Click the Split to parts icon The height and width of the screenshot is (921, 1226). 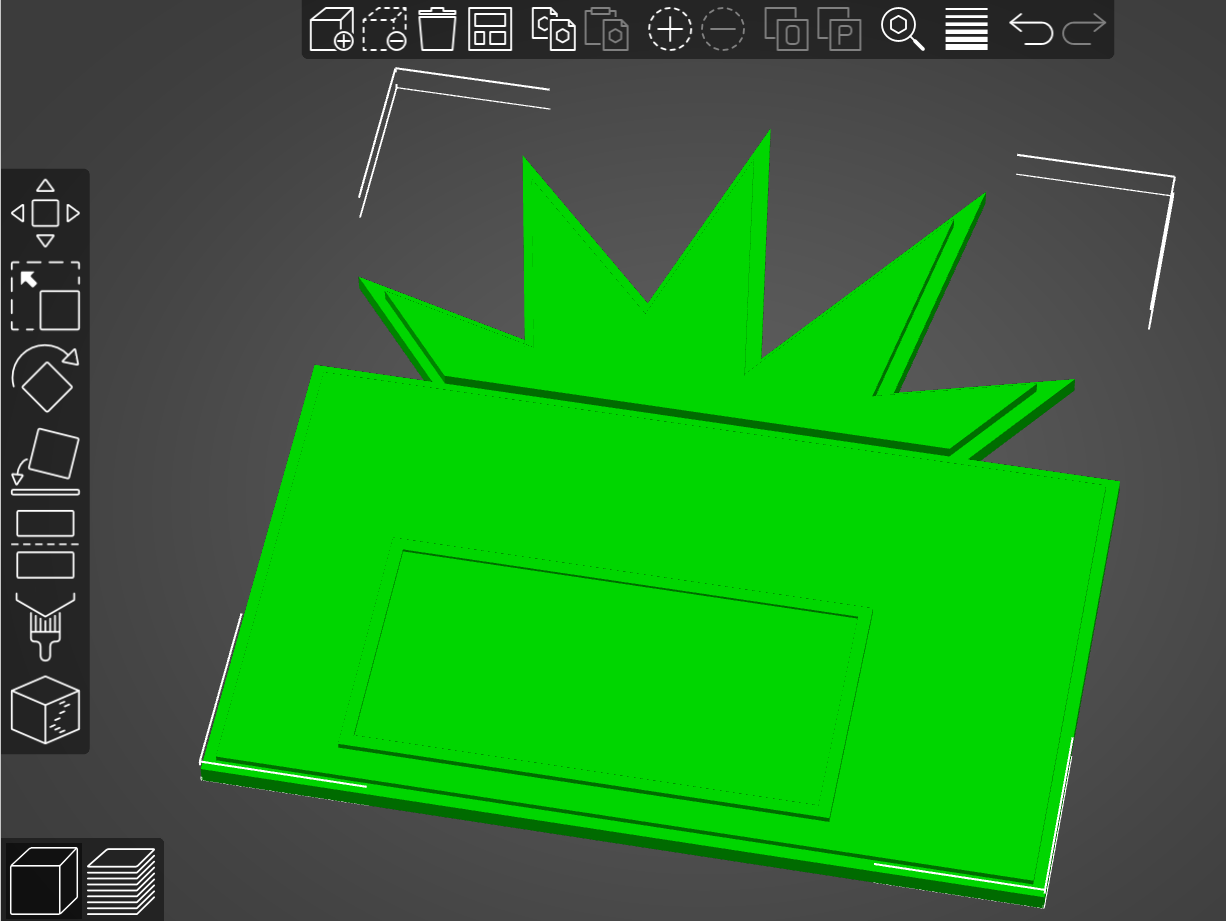(840, 29)
